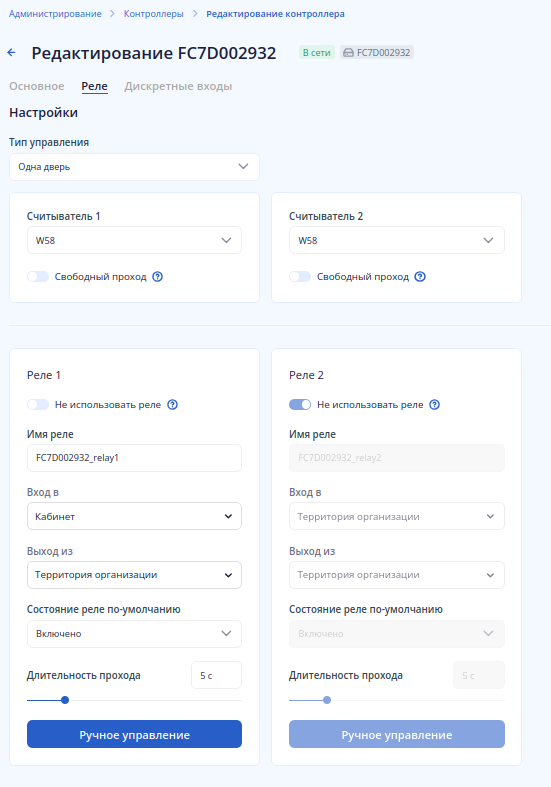Expand Считыватель 1 W58 dropdown

coord(134,240)
